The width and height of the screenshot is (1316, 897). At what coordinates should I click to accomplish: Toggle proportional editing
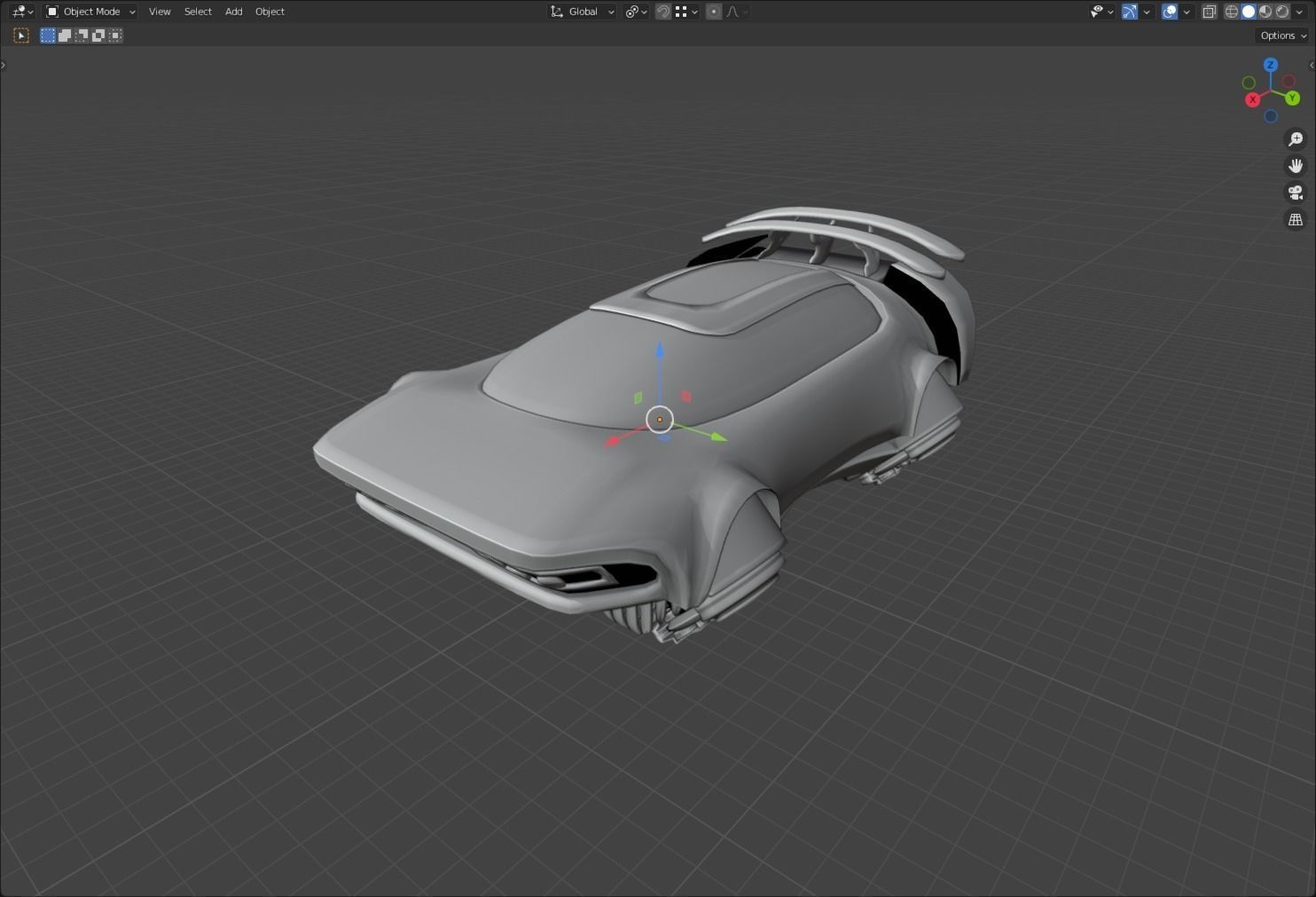(714, 12)
